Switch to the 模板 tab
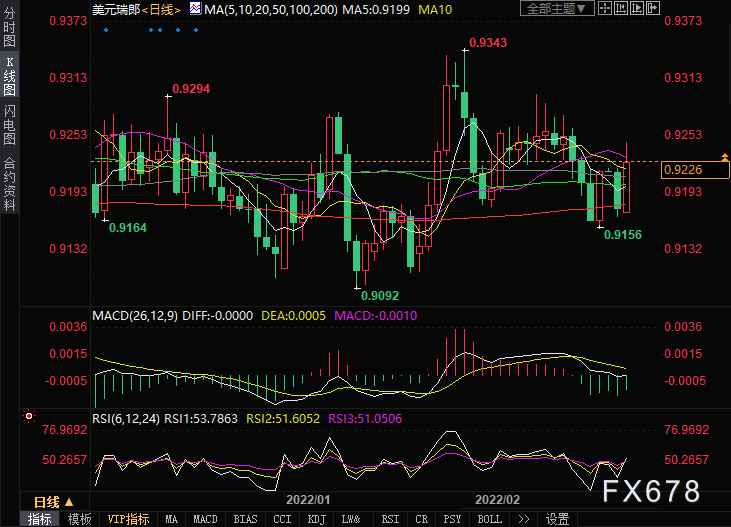The image size is (731, 527). pyautogui.click(x=79, y=519)
